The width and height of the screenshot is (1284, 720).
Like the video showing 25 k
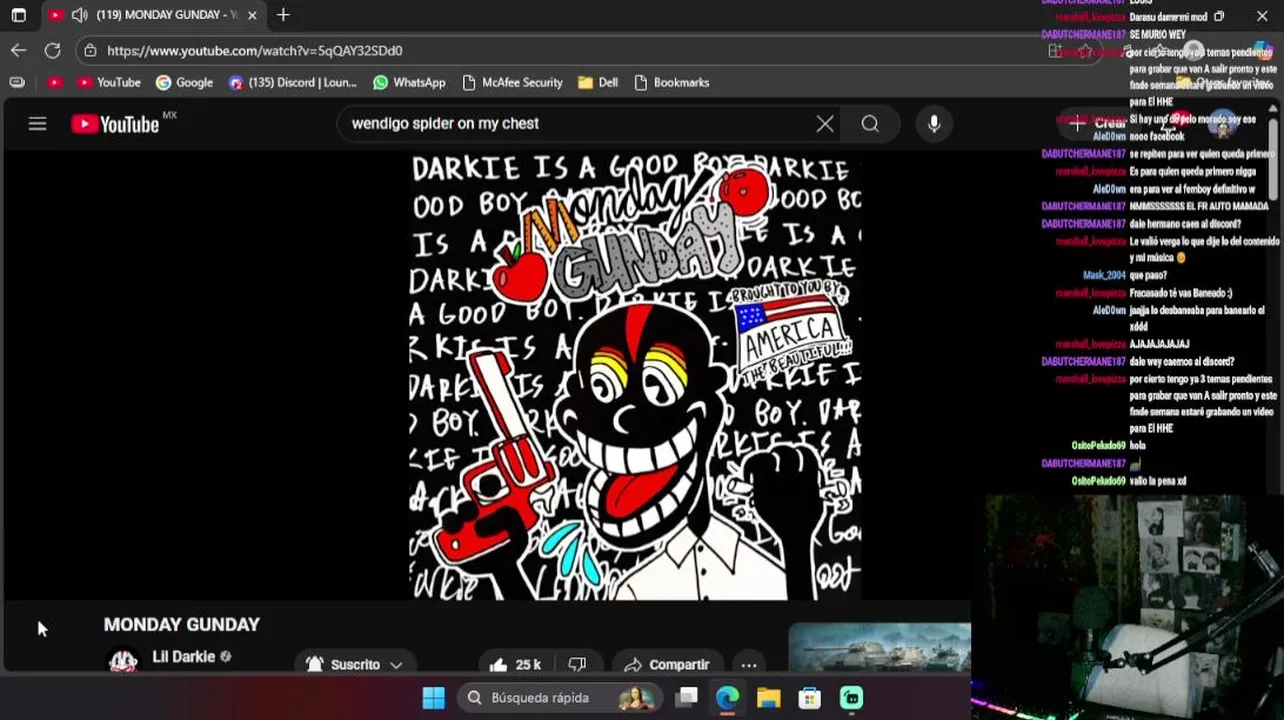(x=515, y=664)
